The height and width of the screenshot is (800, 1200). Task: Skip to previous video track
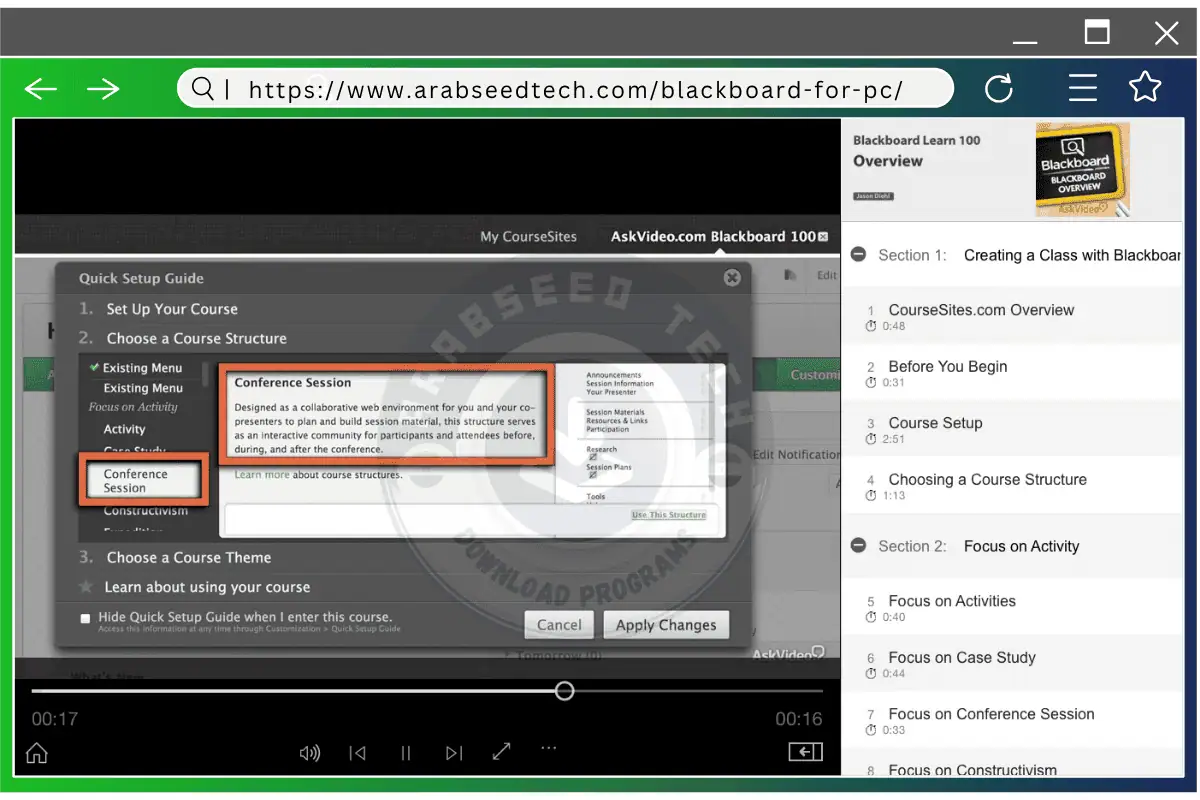point(357,753)
